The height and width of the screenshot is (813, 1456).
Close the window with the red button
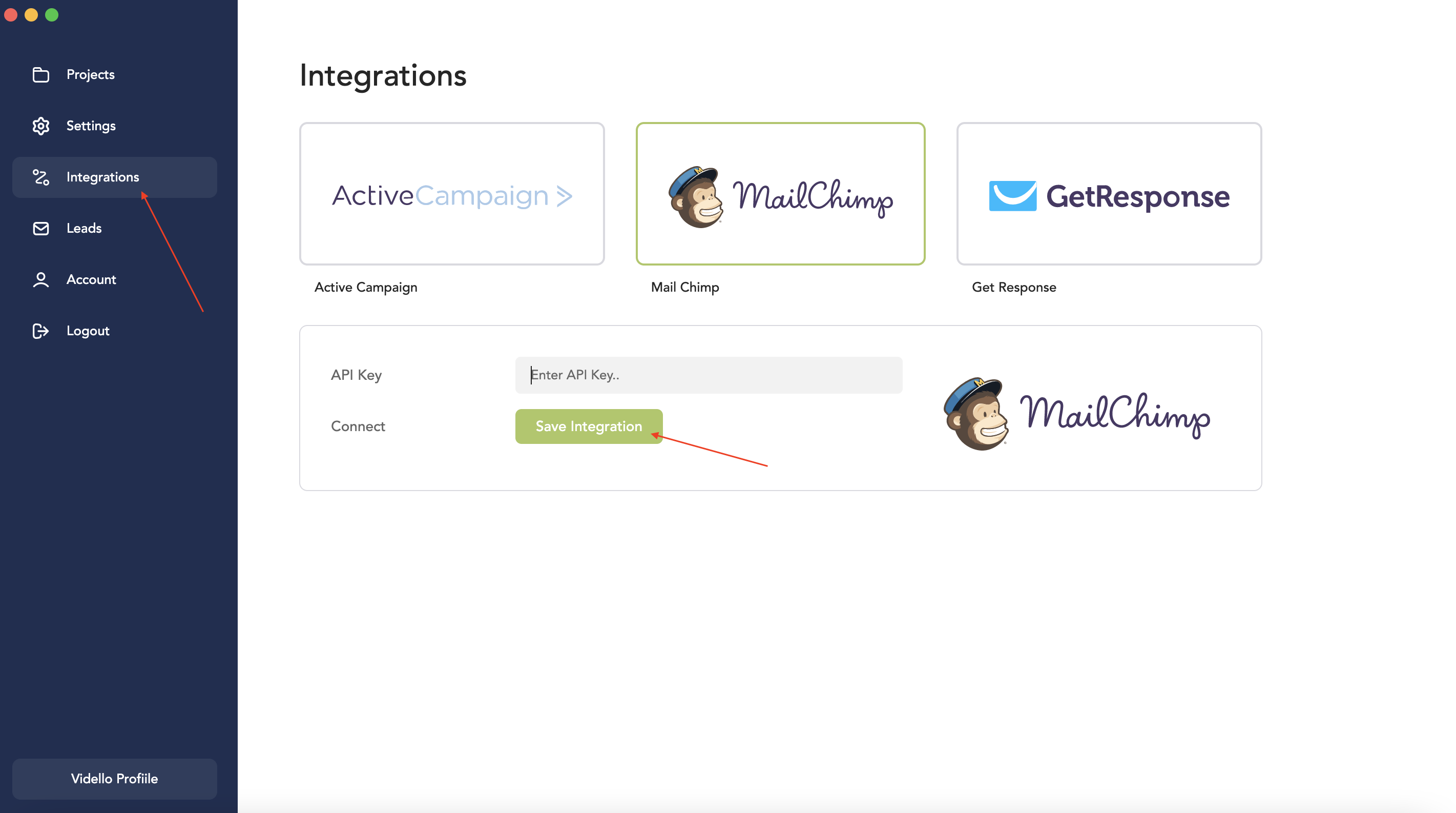[11, 15]
